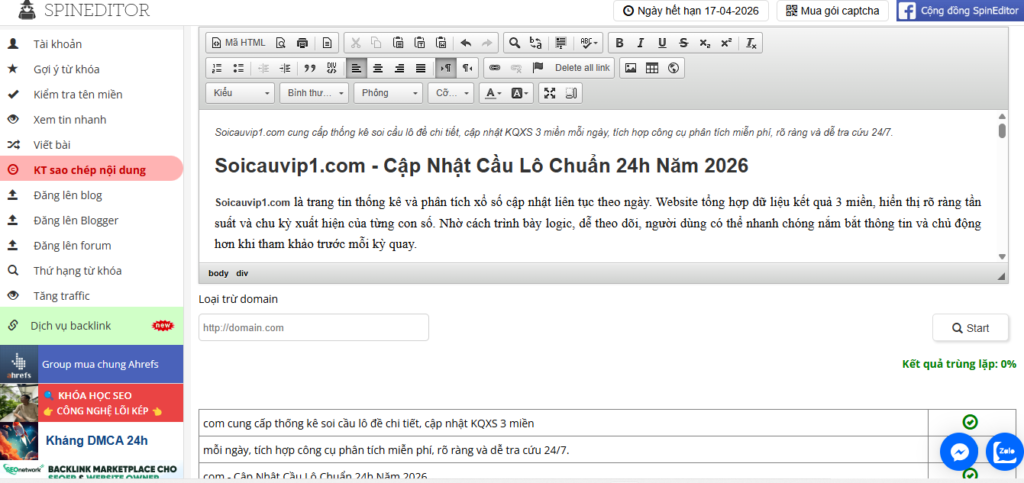Click the anchor flag icon
Viewport: 1024px width, 483px height.
coord(538,68)
